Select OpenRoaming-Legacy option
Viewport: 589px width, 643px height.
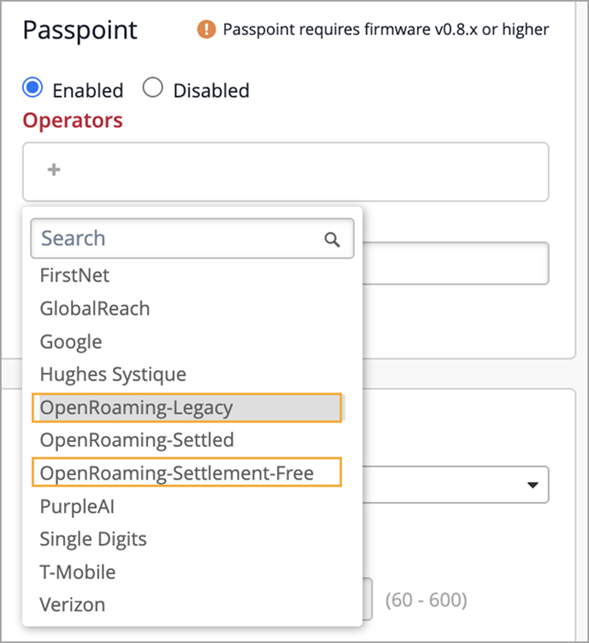187,408
